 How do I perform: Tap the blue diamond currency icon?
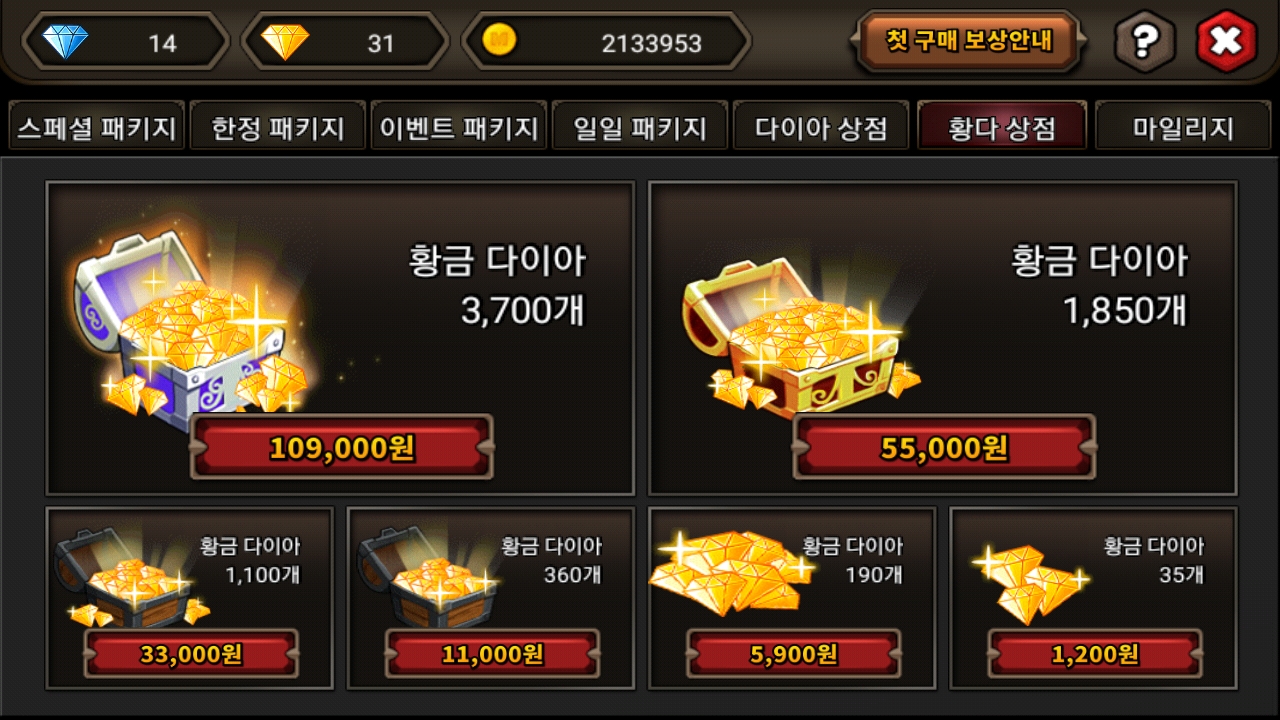coord(65,42)
